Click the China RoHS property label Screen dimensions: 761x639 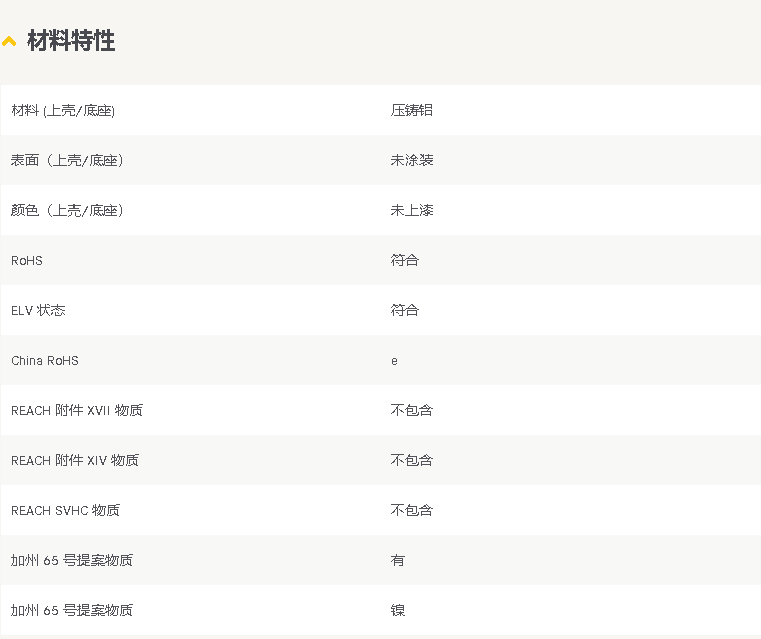(x=45, y=360)
